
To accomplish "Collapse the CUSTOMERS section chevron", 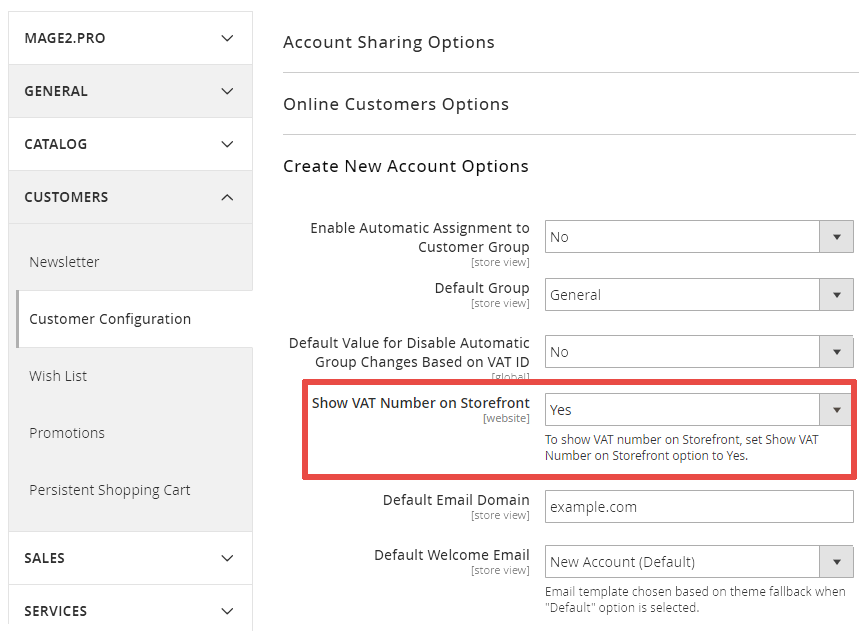I will coord(227,197).
